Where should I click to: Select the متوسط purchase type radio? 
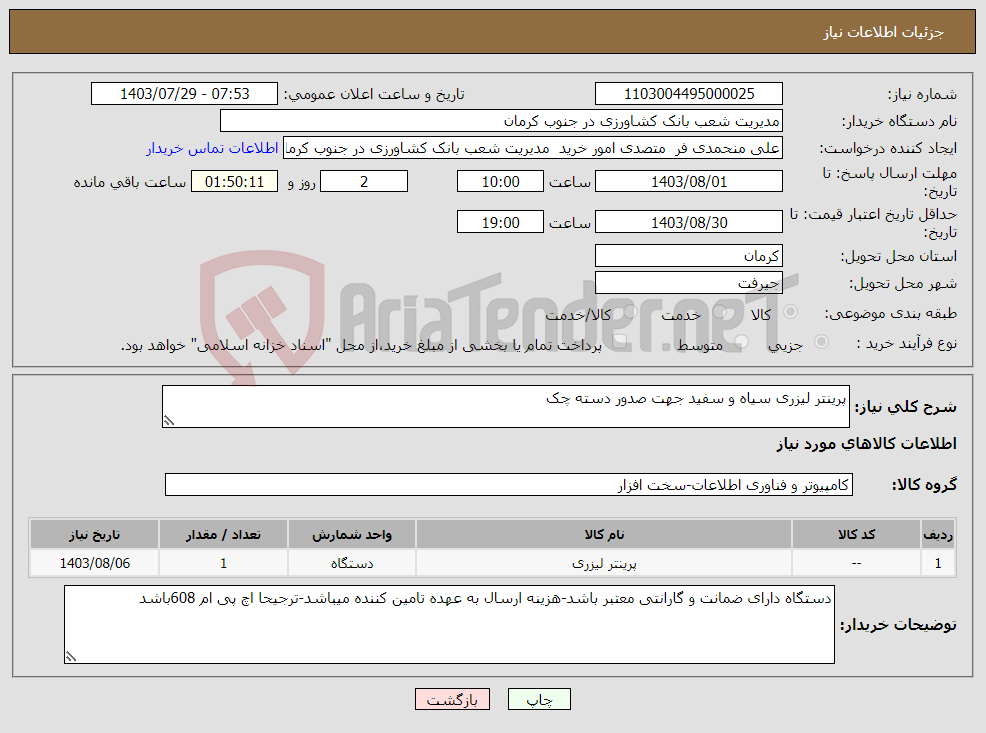pyautogui.click(x=742, y=342)
